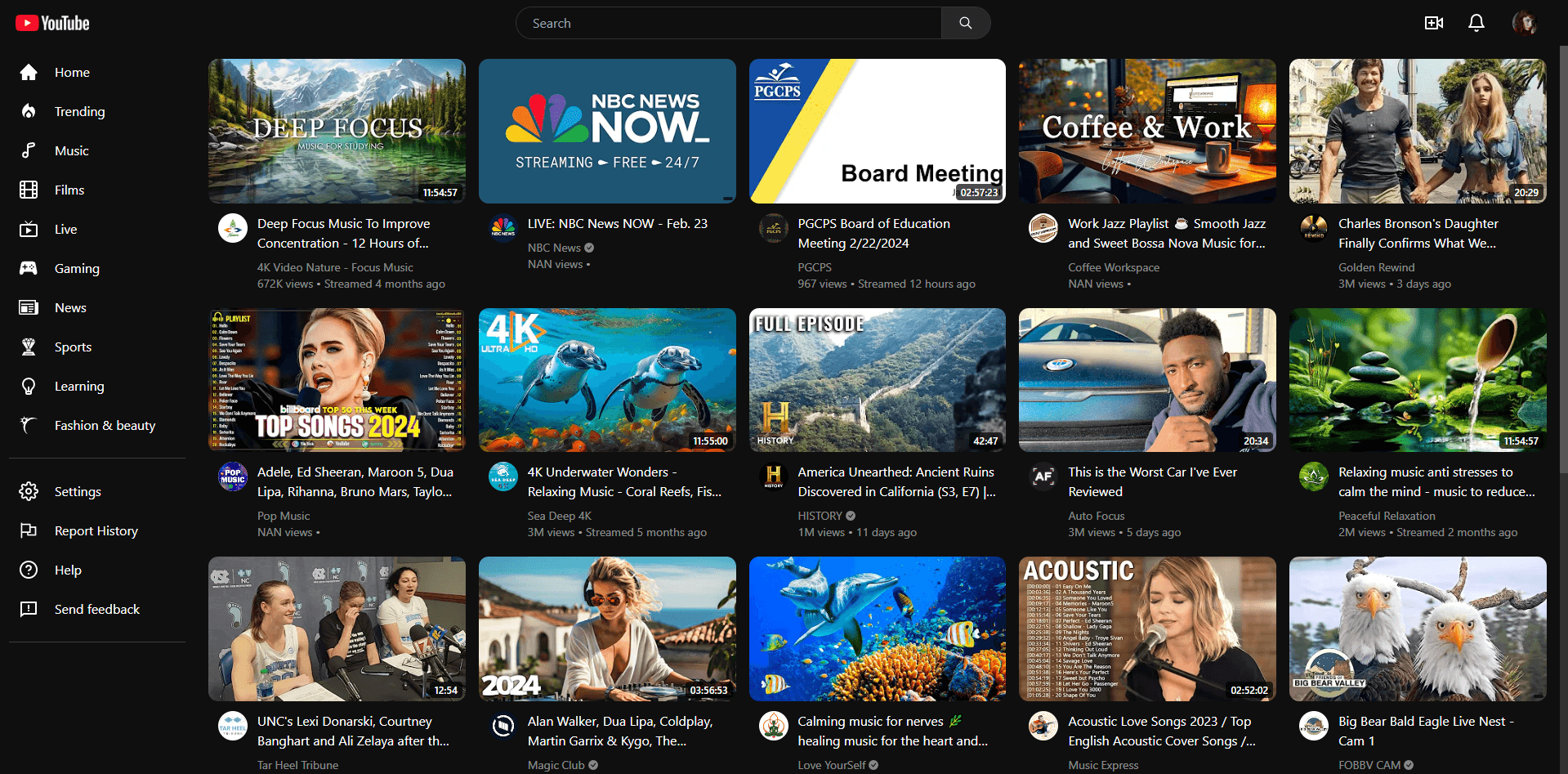Open the notifications bell
Image resolution: width=1568 pixels, height=774 pixels.
(1476, 23)
